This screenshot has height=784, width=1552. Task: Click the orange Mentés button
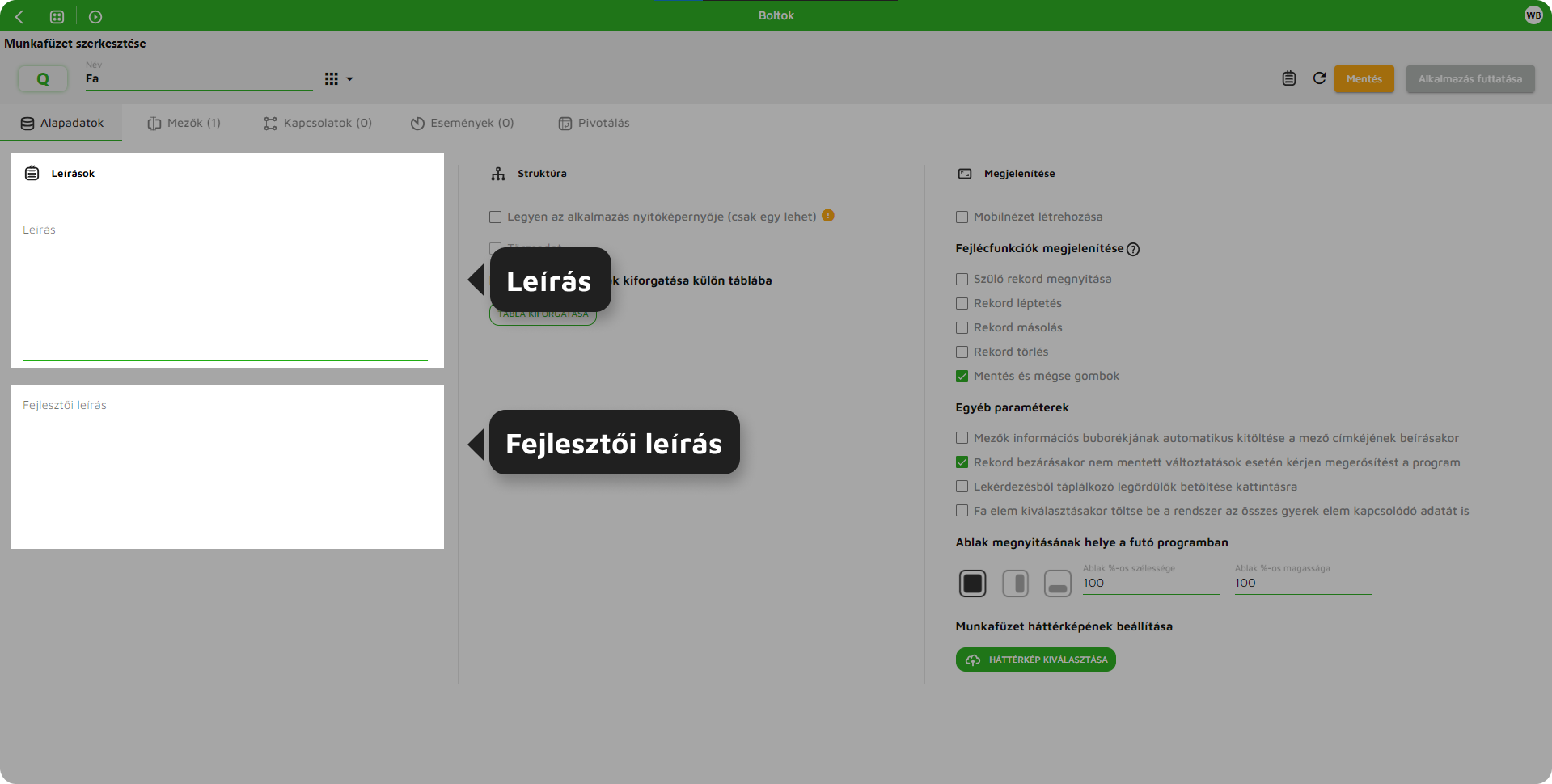coord(1364,79)
